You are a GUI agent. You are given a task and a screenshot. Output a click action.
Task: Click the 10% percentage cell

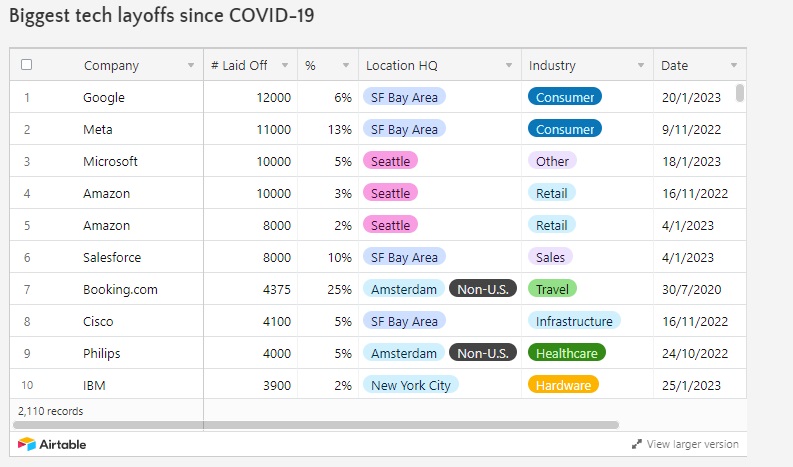tap(339, 257)
